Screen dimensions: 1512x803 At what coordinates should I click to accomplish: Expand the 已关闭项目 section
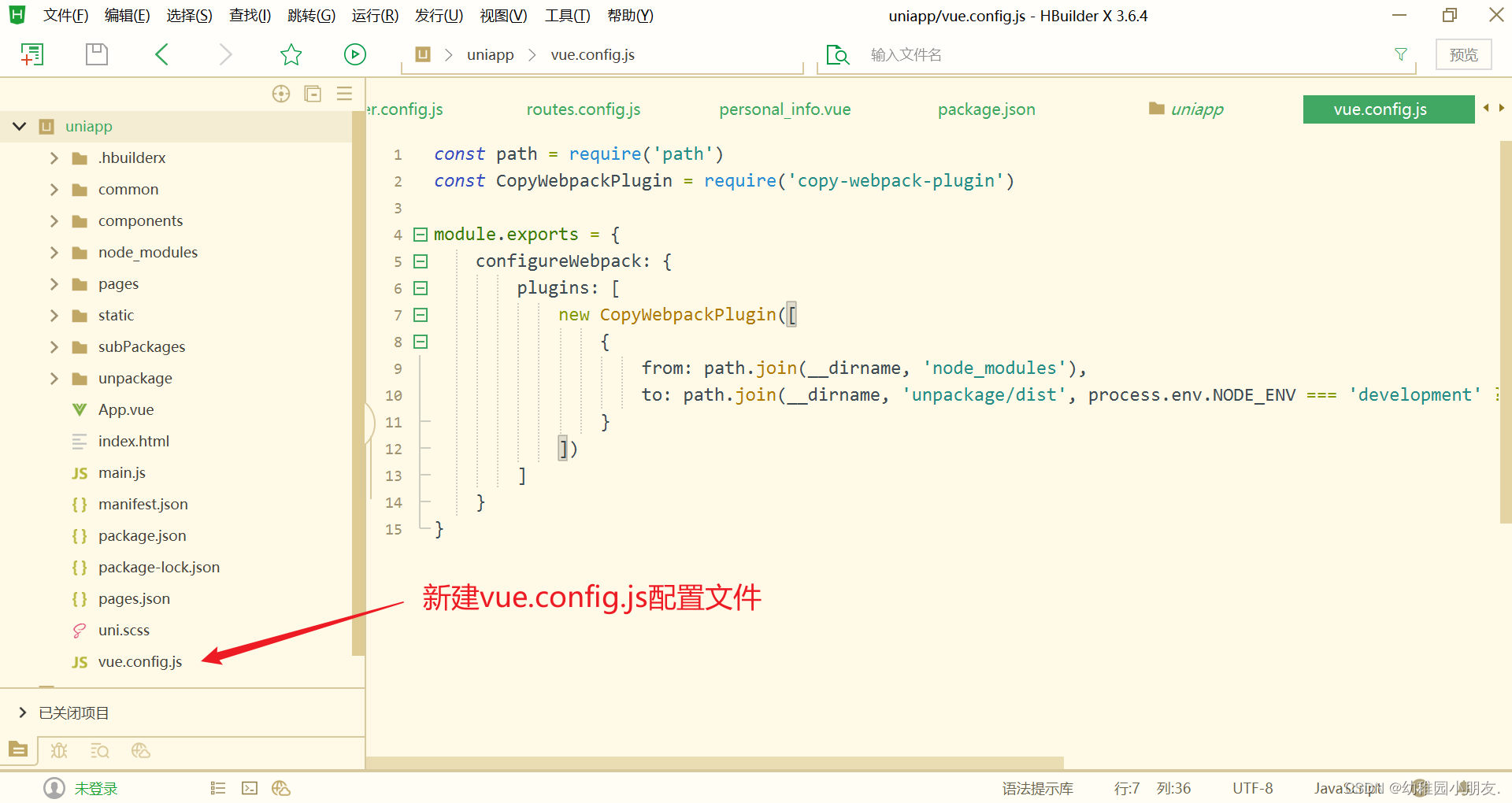(x=23, y=712)
